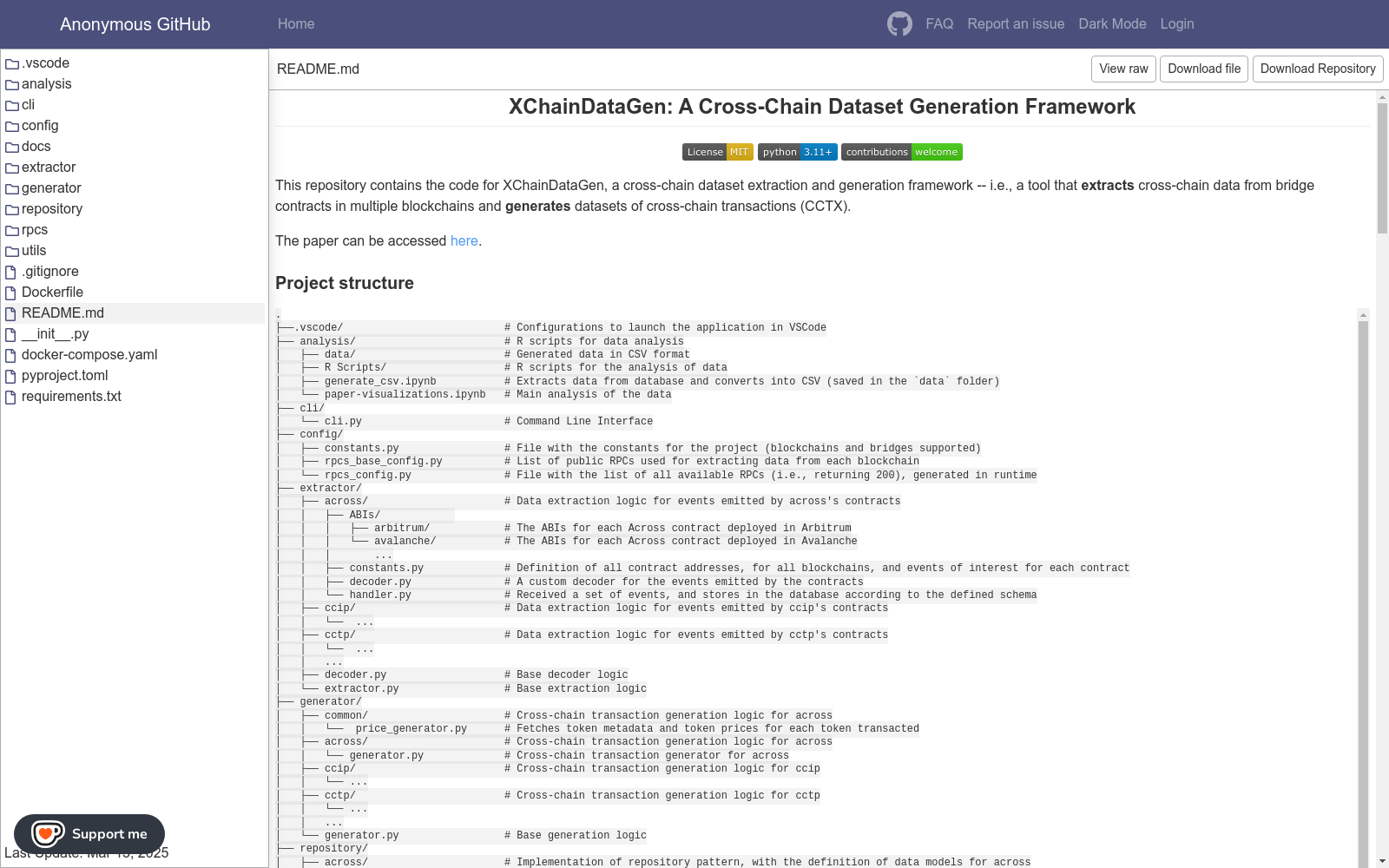Go to Home in the navbar
1389x868 pixels.
click(296, 24)
